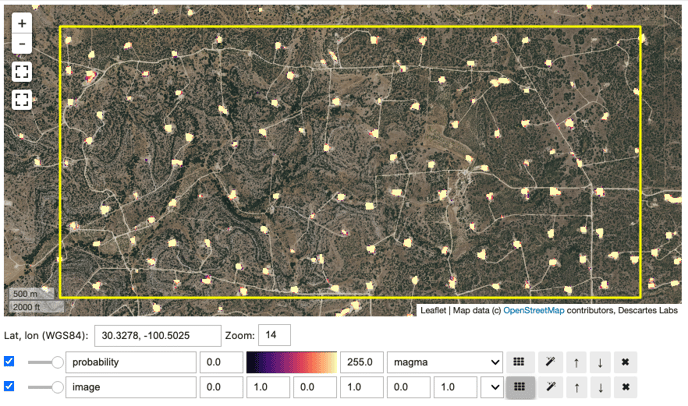This screenshot has width=688, height=406.
Task: Open the Leaflet attribution link
Action: (433, 310)
